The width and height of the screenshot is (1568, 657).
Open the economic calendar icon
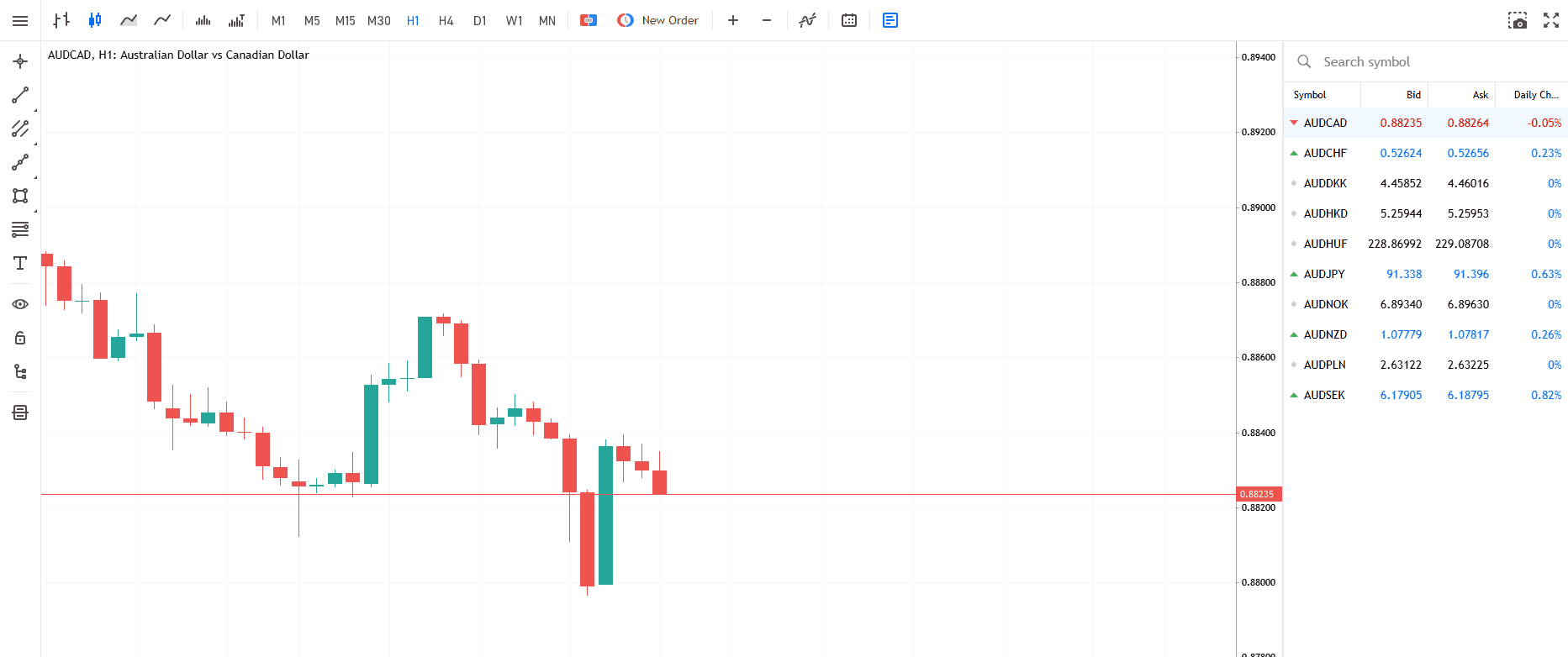tap(849, 20)
